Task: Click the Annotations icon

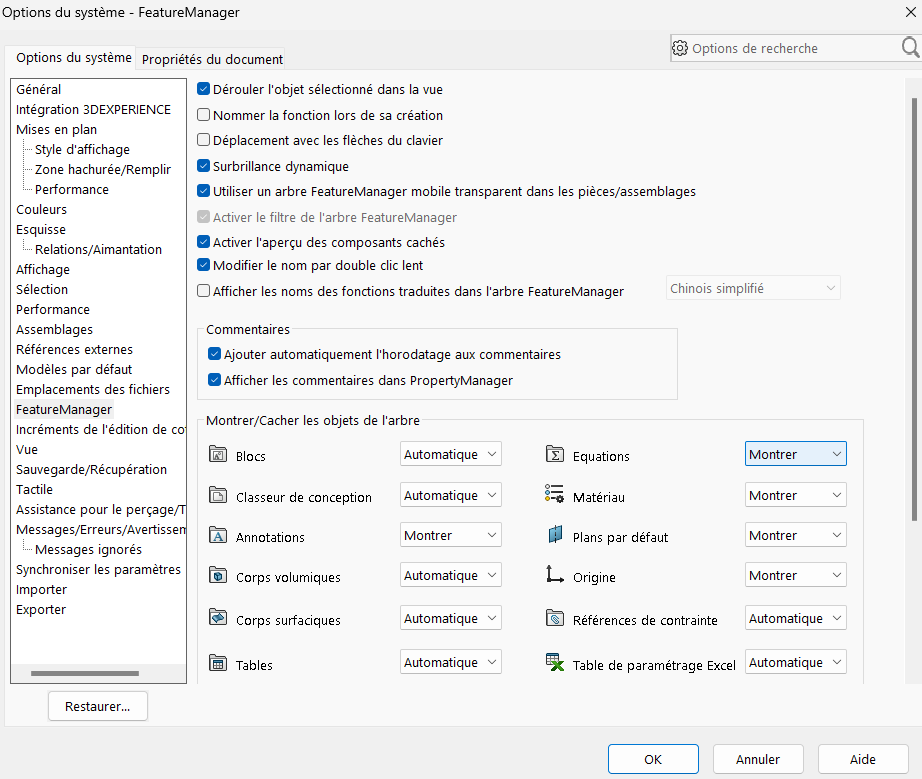Action: (x=219, y=536)
